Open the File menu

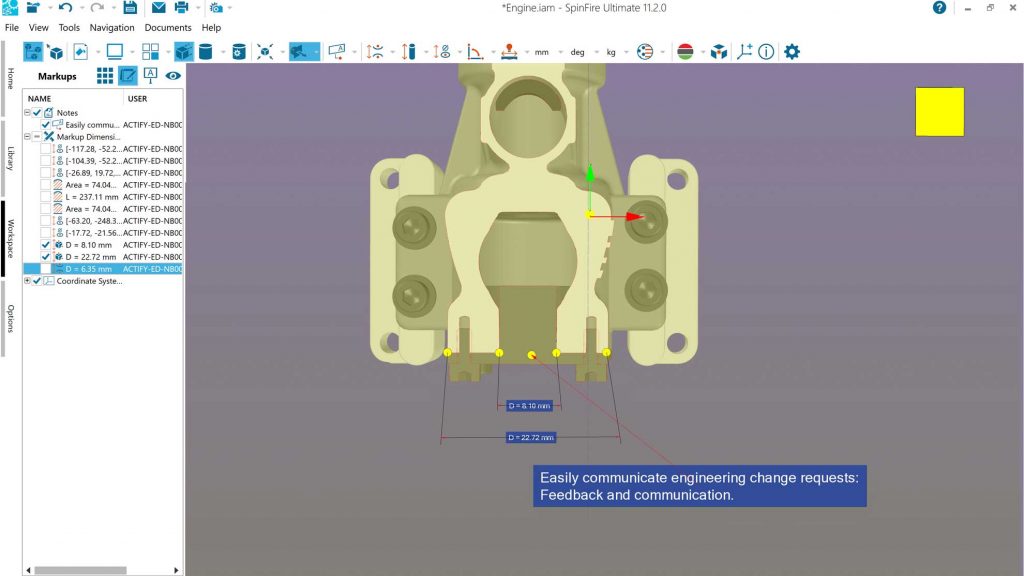click(12, 27)
